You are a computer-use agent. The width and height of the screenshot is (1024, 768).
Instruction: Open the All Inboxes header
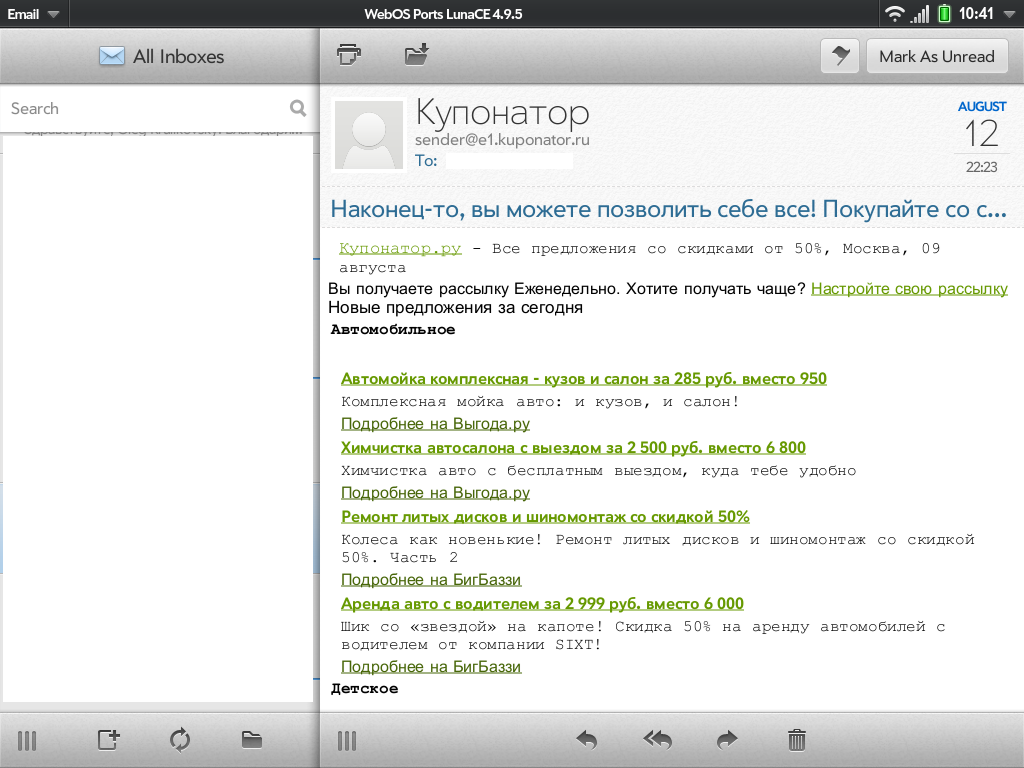160,57
